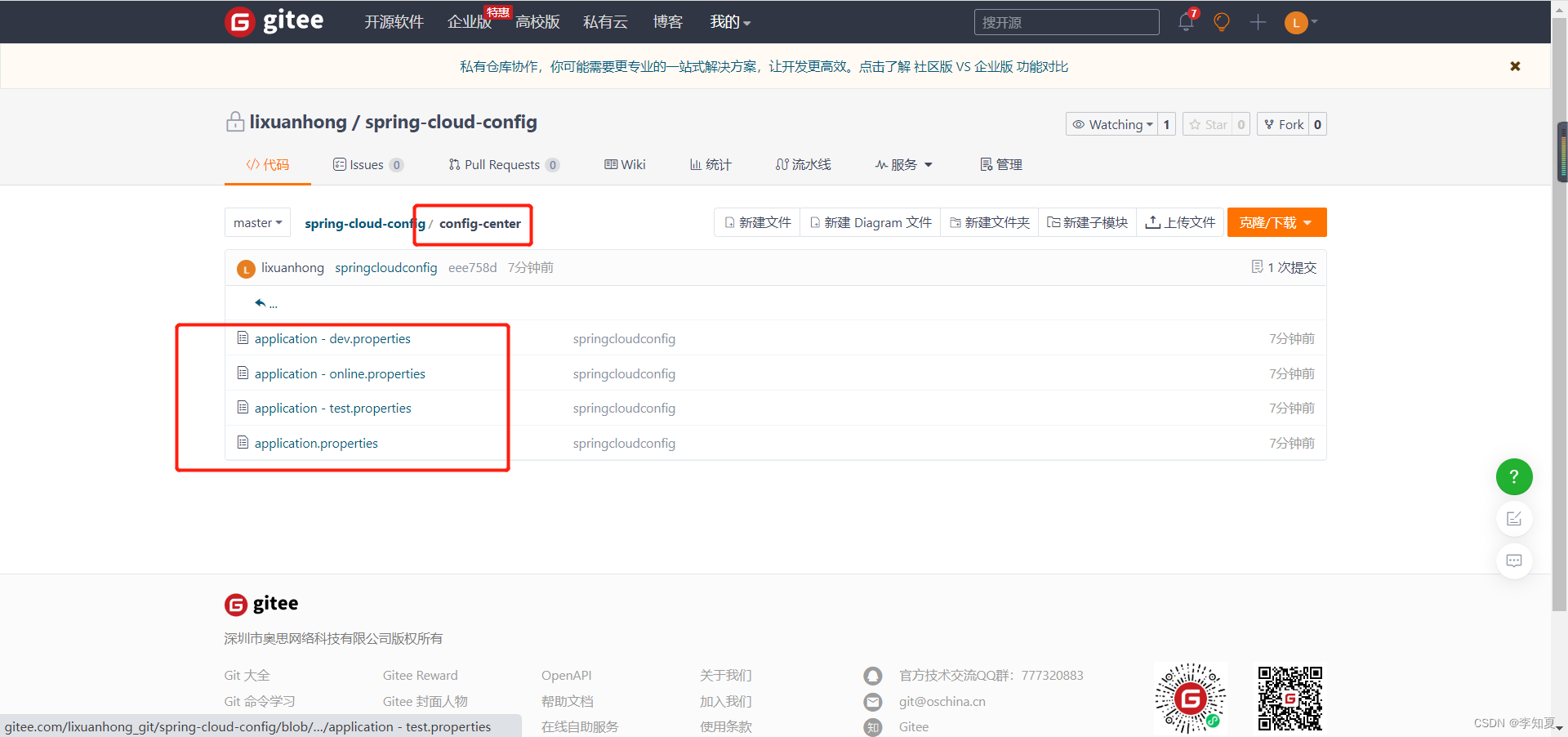
Task: Click 新建子模块 button
Action: coord(1088,222)
